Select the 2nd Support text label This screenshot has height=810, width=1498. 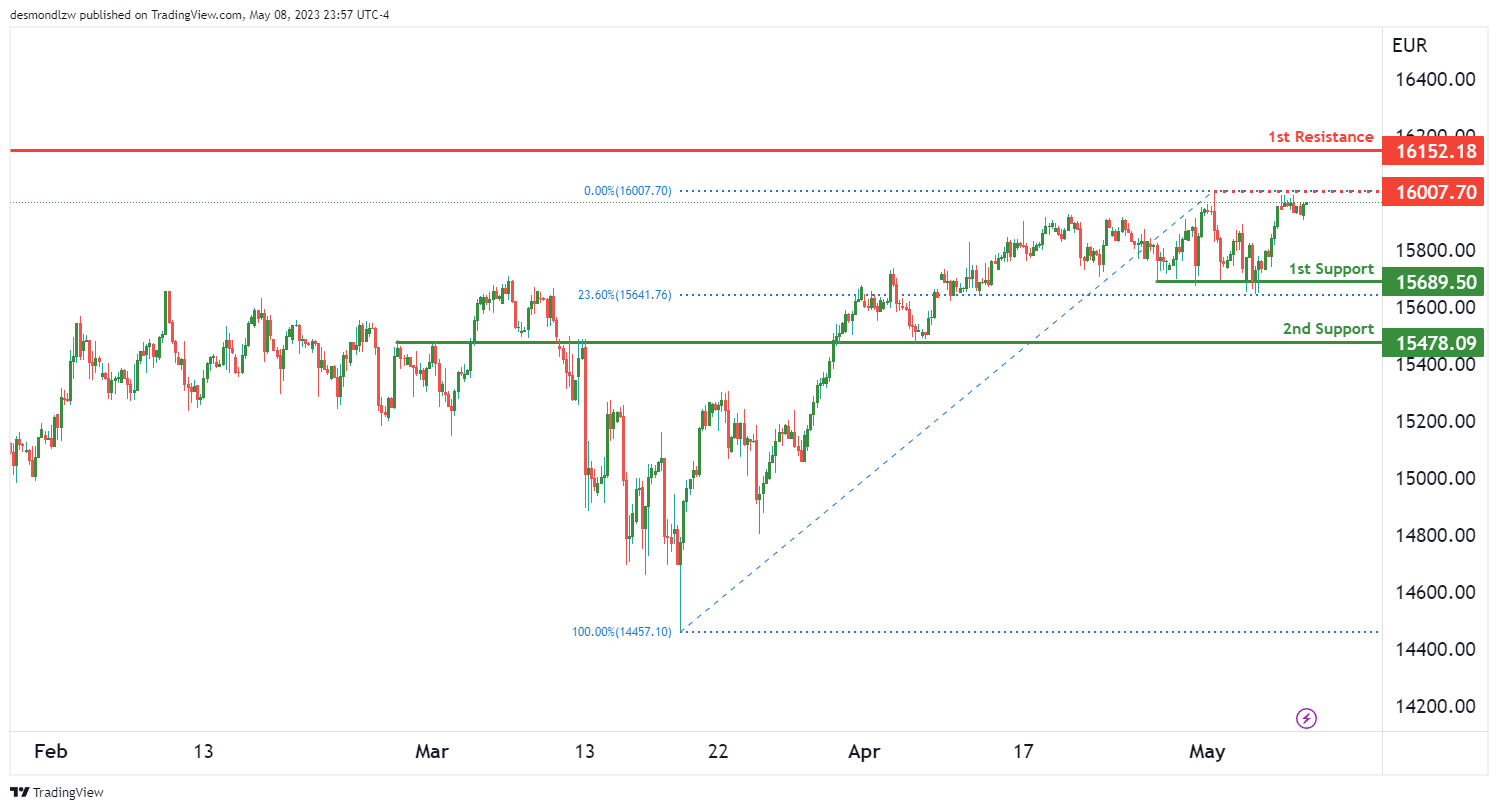pos(1328,329)
